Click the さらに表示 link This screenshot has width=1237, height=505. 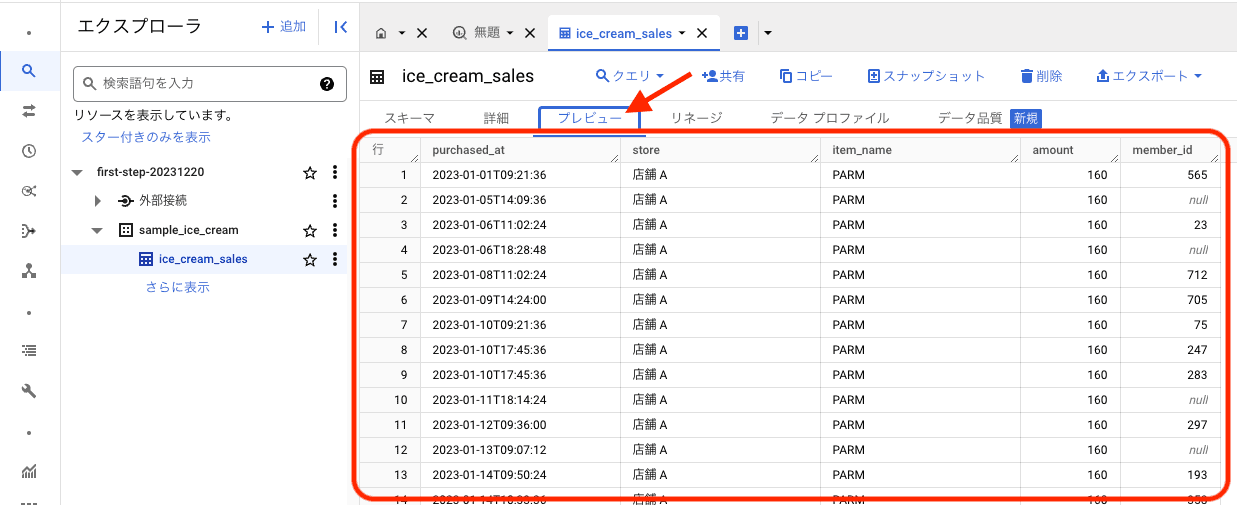click(x=177, y=288)
